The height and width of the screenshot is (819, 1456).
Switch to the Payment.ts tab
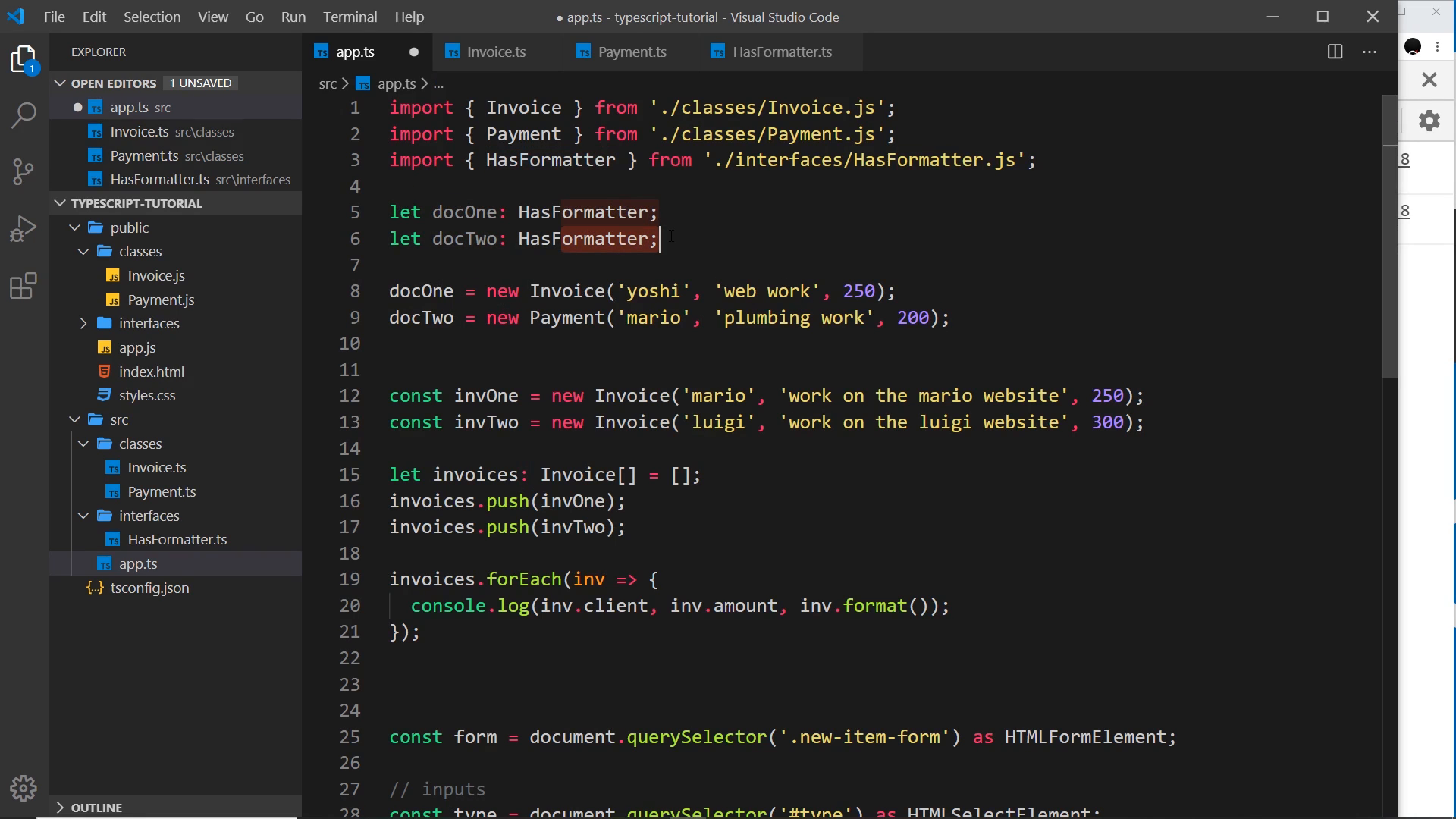632,52
